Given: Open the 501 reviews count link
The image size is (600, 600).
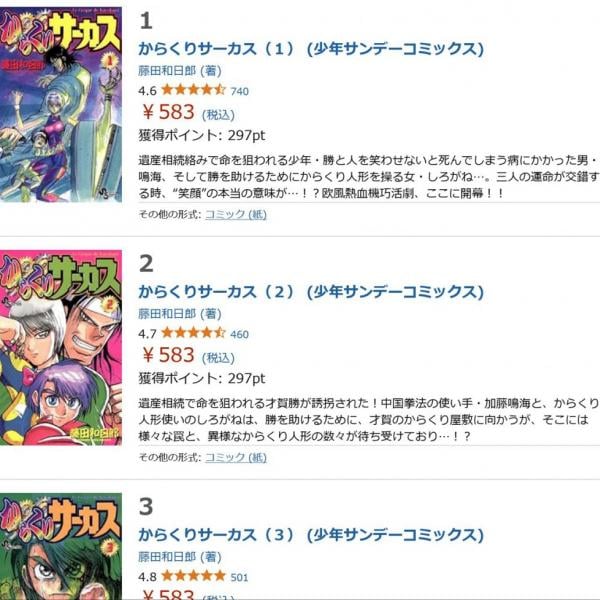Looking at the screenshot, I should point(240,577).
